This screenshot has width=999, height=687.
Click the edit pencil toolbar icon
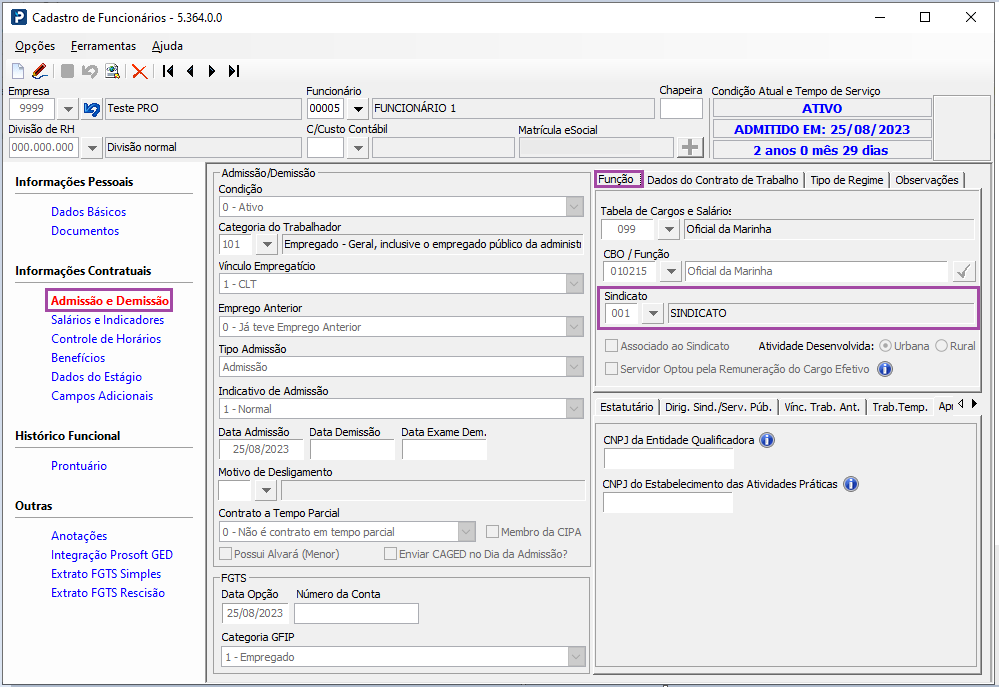40,71
